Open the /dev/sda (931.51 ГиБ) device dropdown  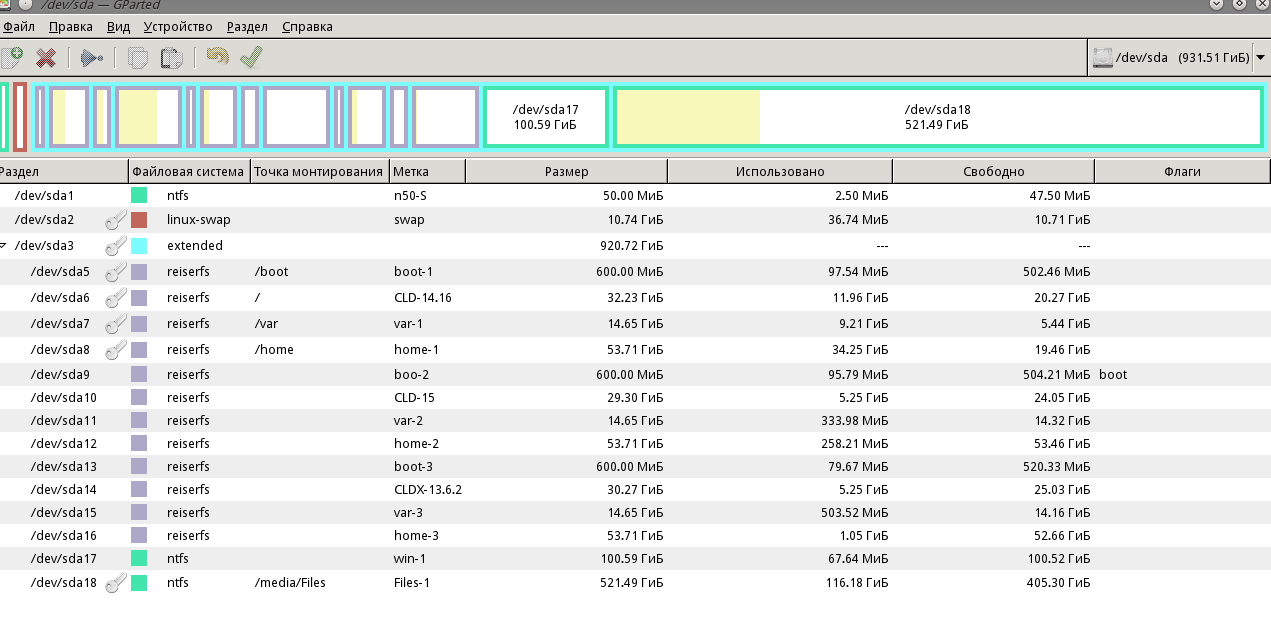tap(1178, 57)
